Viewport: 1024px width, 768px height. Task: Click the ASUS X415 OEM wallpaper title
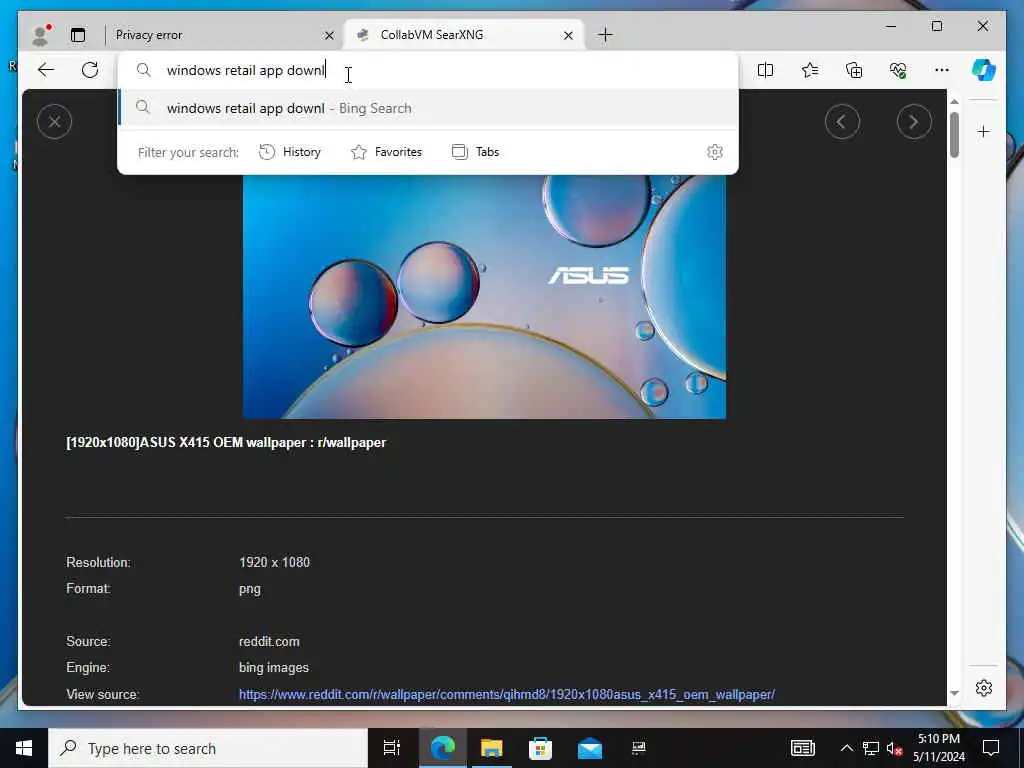[226, 443]
